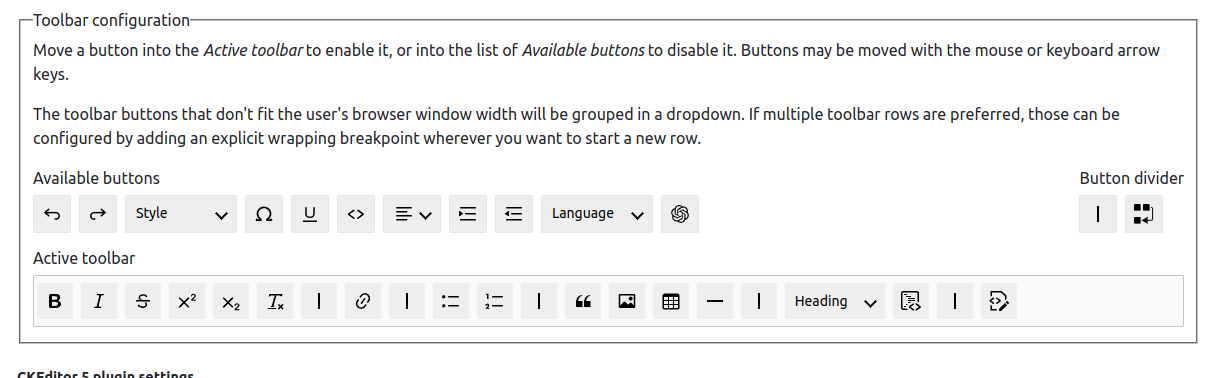Click the 'Toolbar configuration' fieldset legend
The width and height of the screenshot is (1217, 378).
(x=111, y=19)
